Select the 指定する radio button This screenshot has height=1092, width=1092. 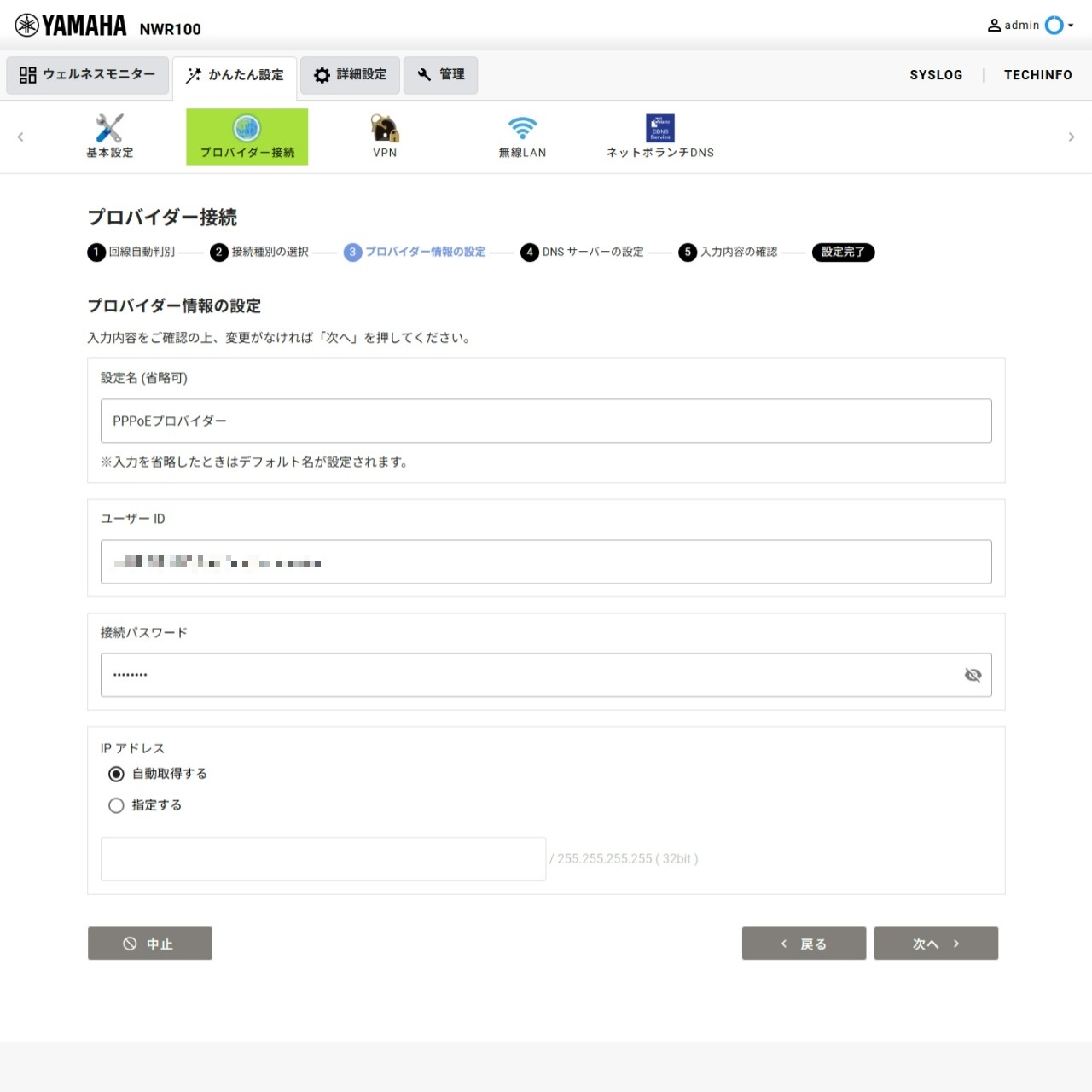click(117, 805)
